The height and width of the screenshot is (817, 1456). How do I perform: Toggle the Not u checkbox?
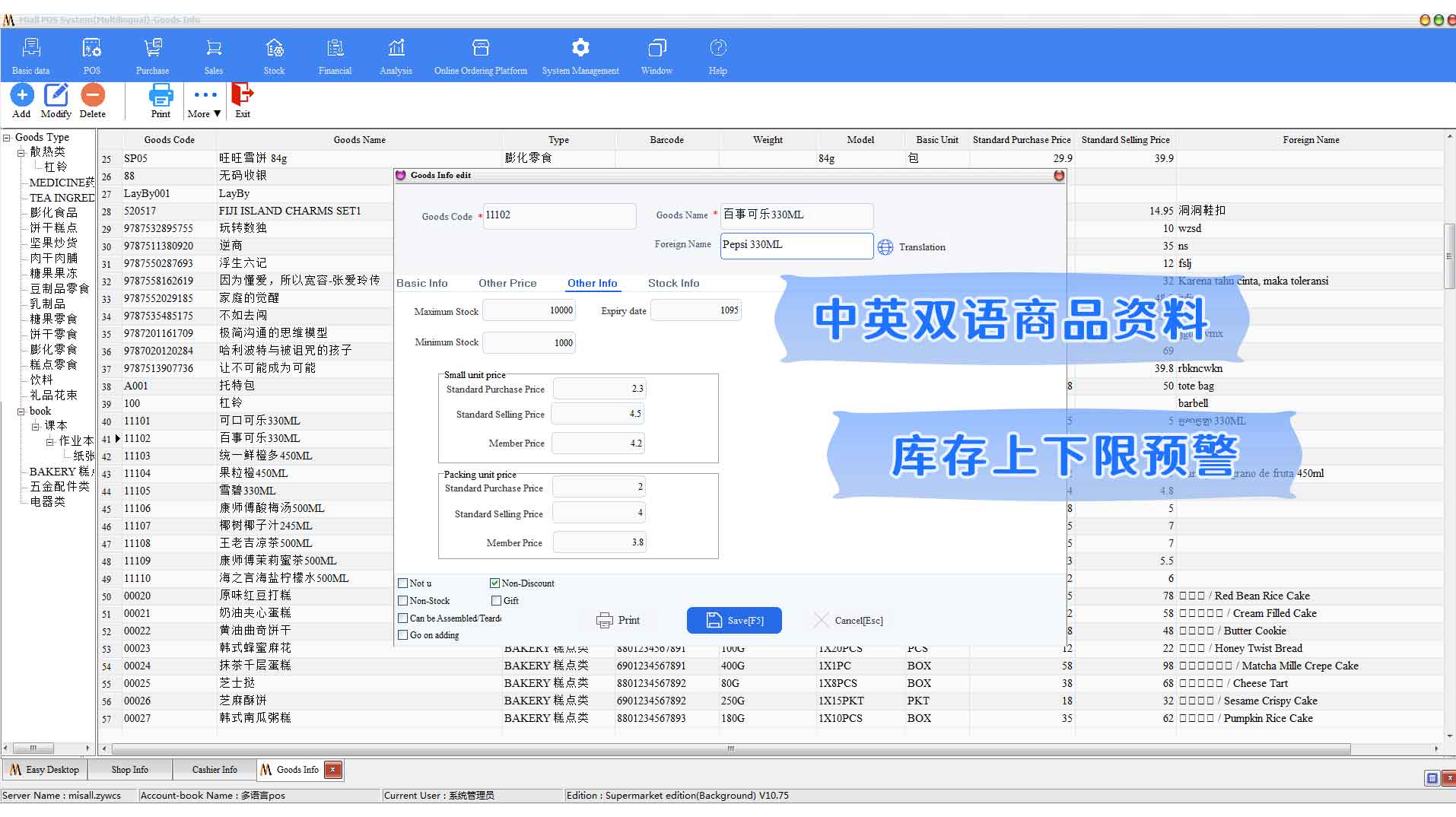[x=403, y=583]
